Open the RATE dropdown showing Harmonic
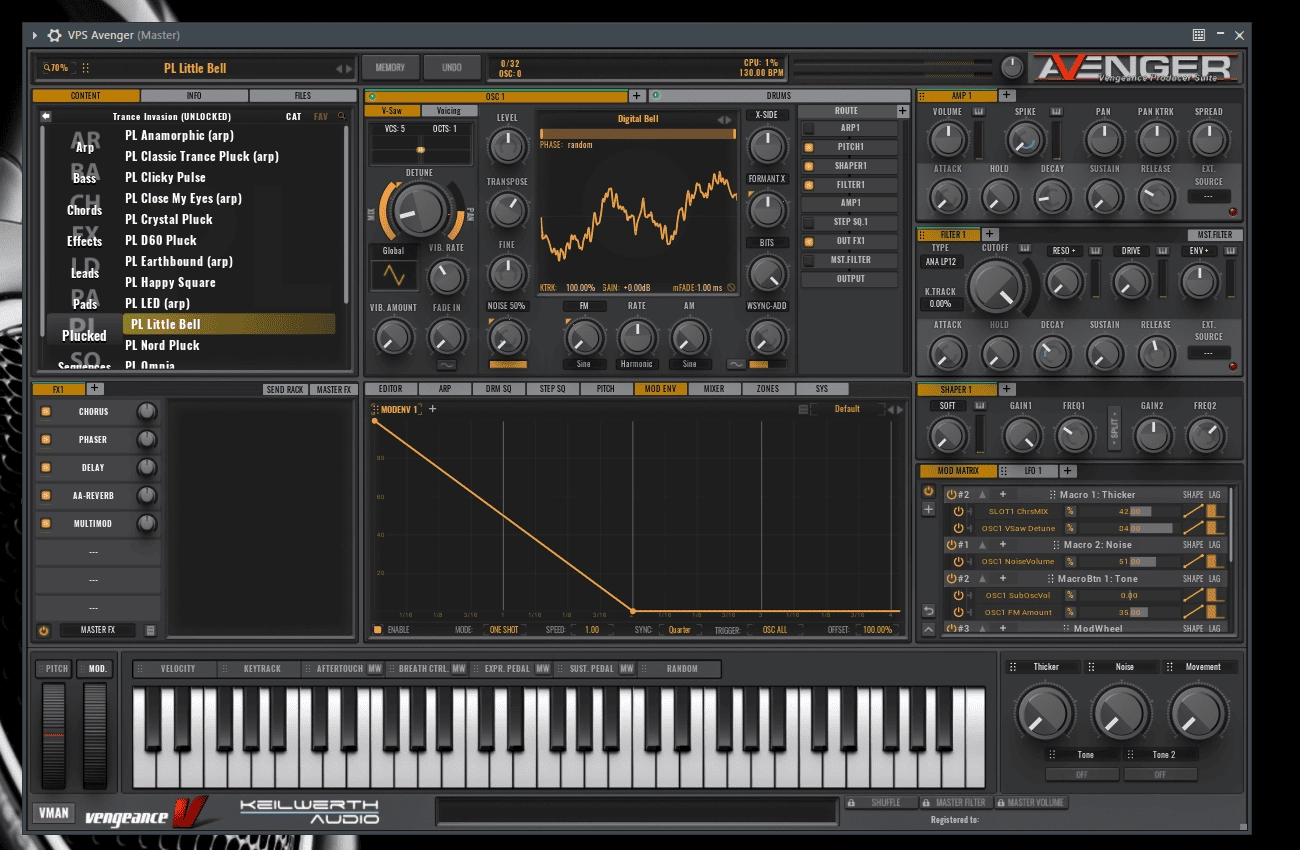The image size is (1300, 850). 637,364
